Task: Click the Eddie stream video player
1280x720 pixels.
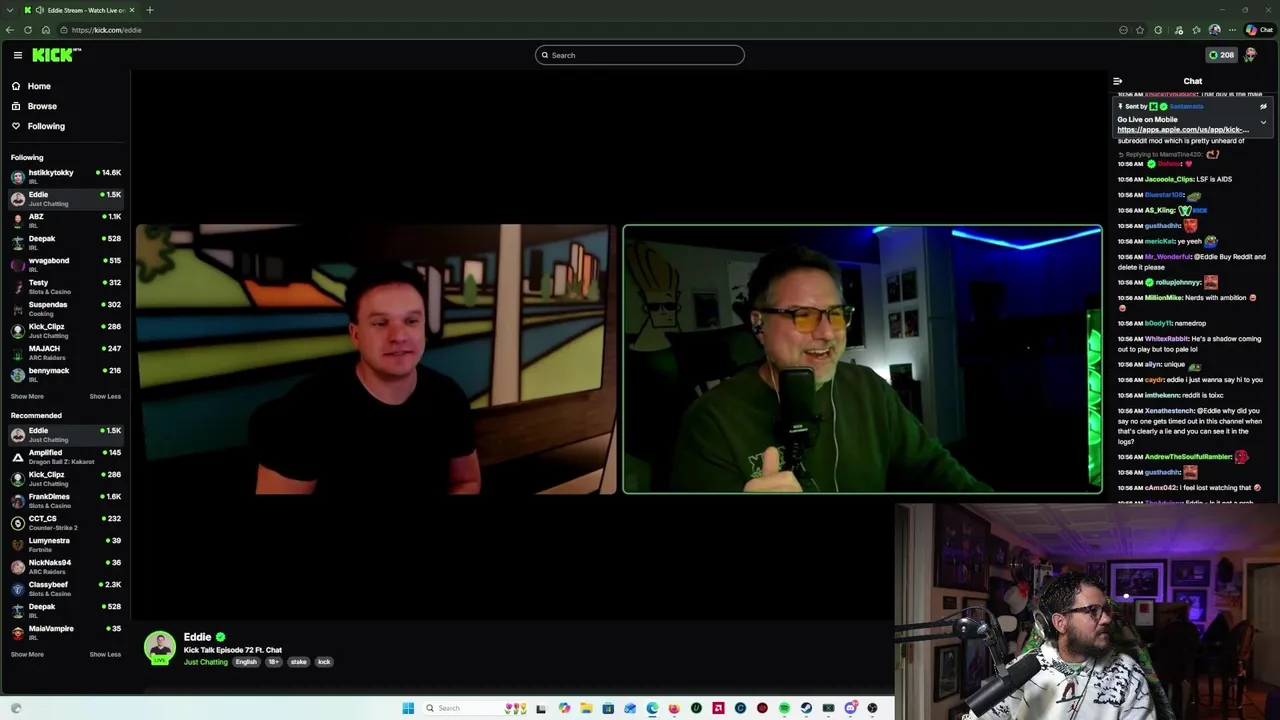Action: tap(620, 345)
